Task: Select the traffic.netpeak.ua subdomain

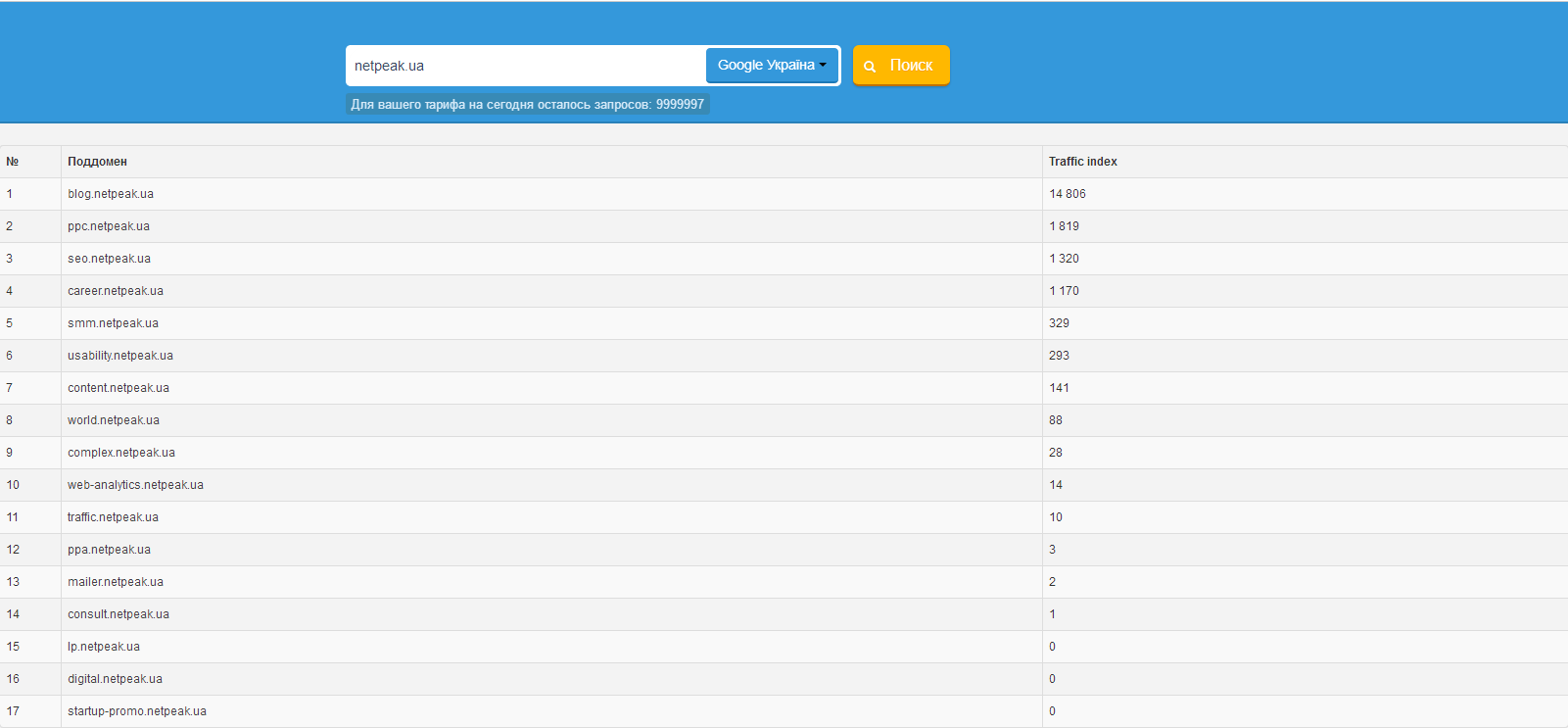Action: click(113, 517)
